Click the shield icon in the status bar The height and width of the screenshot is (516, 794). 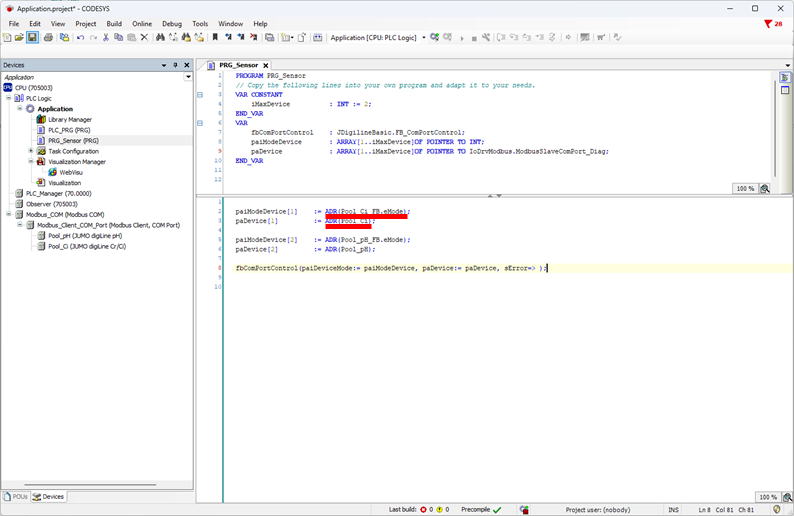(777, 509)
